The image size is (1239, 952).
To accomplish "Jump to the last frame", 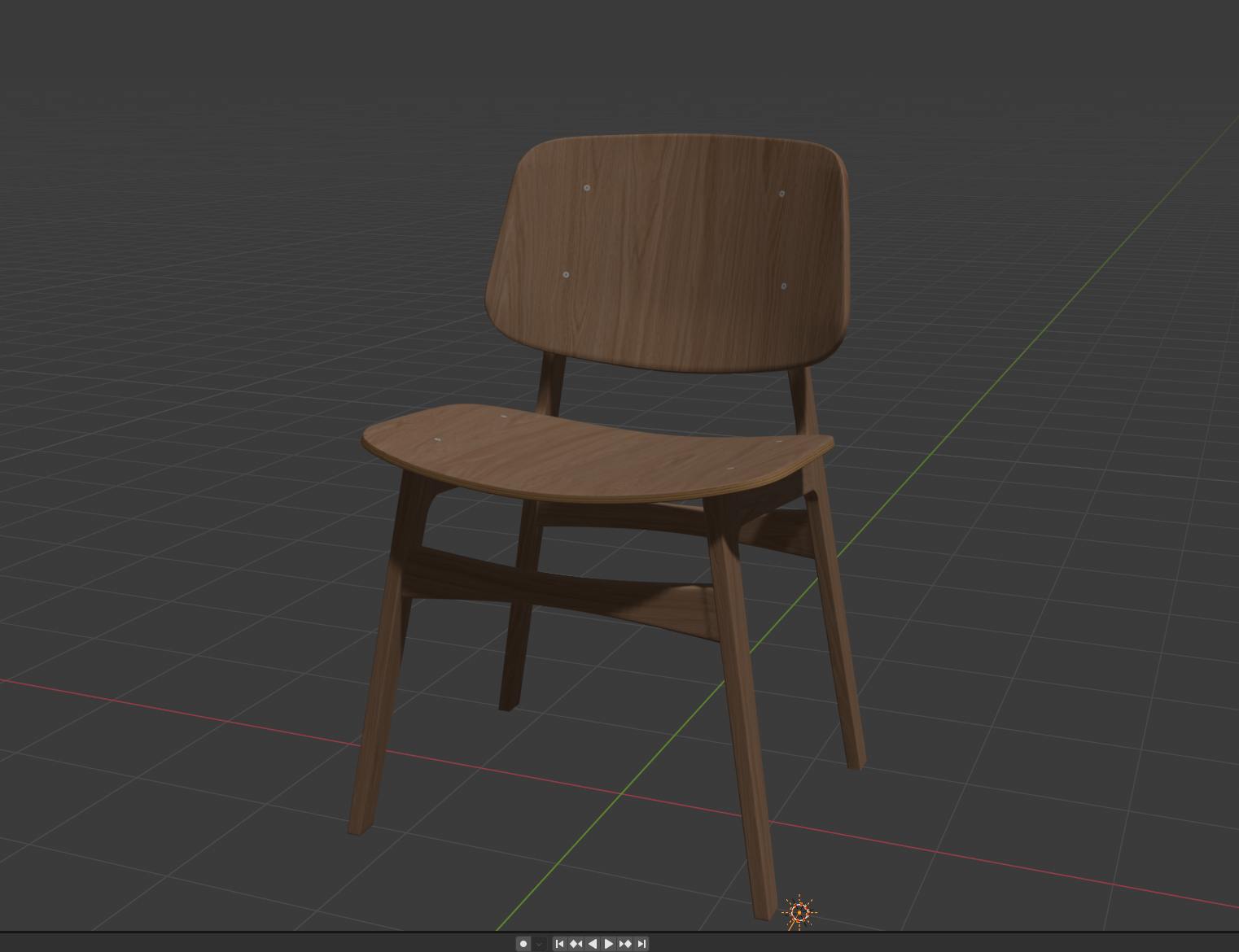I will coord(641,944).
